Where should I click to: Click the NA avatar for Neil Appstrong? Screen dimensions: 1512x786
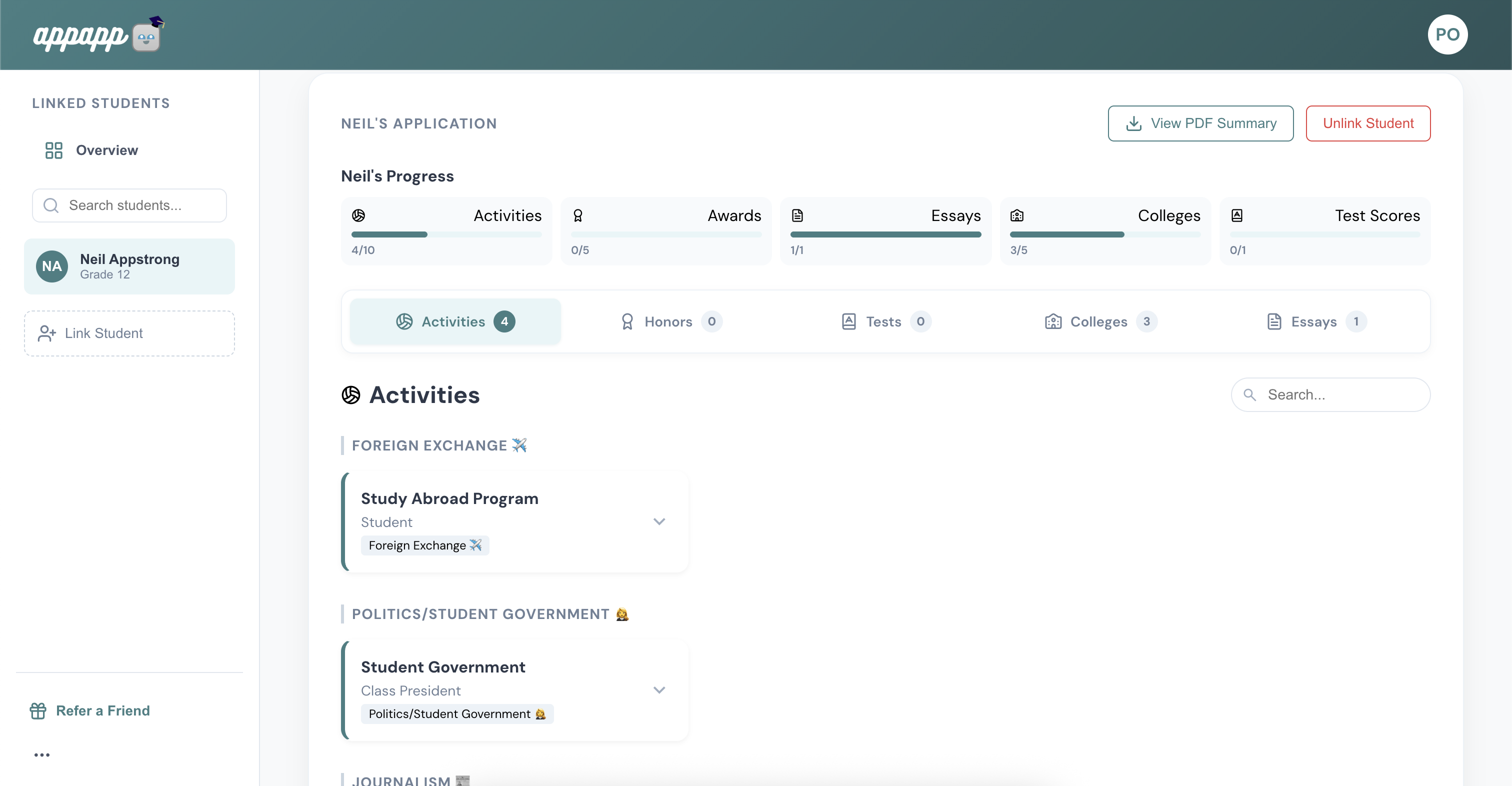pyautogui.click(x=51, y=266)
